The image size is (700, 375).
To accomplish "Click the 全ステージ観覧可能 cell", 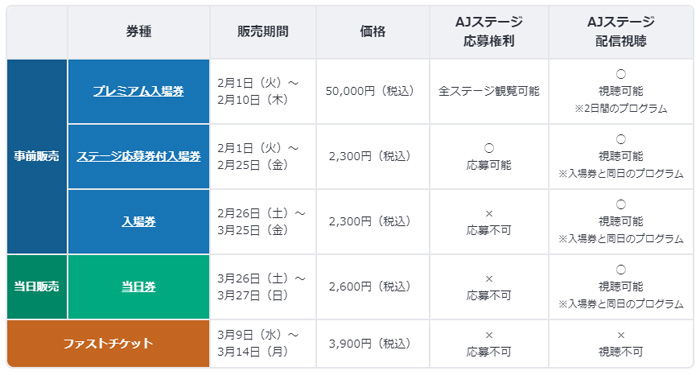I will pos(489,92).
